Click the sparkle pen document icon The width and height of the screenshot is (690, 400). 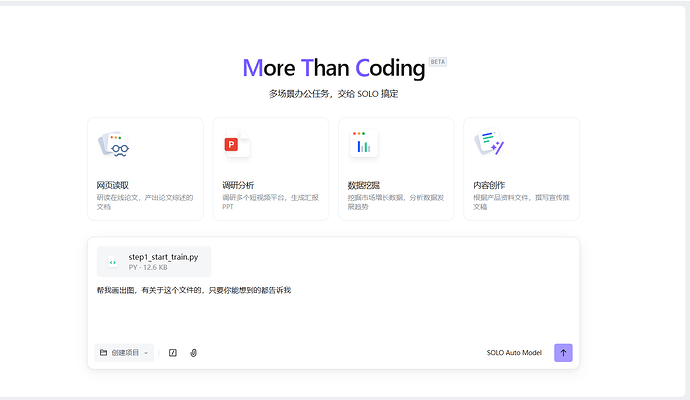click(x=489, y=142)
